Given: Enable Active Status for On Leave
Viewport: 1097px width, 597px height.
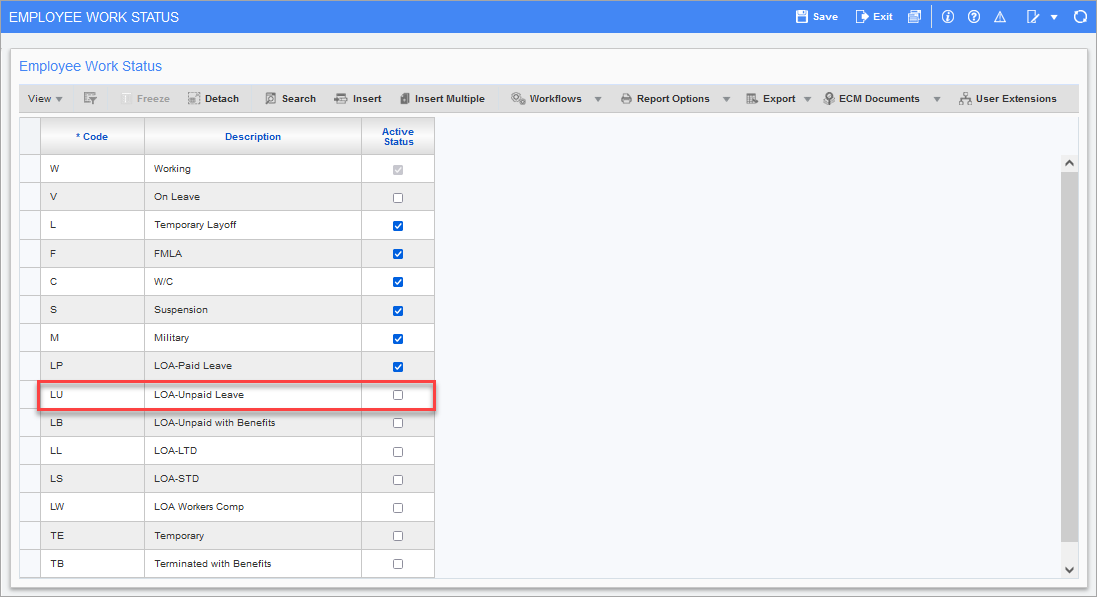Looking at the screenshot, I should tap(398, 198).
